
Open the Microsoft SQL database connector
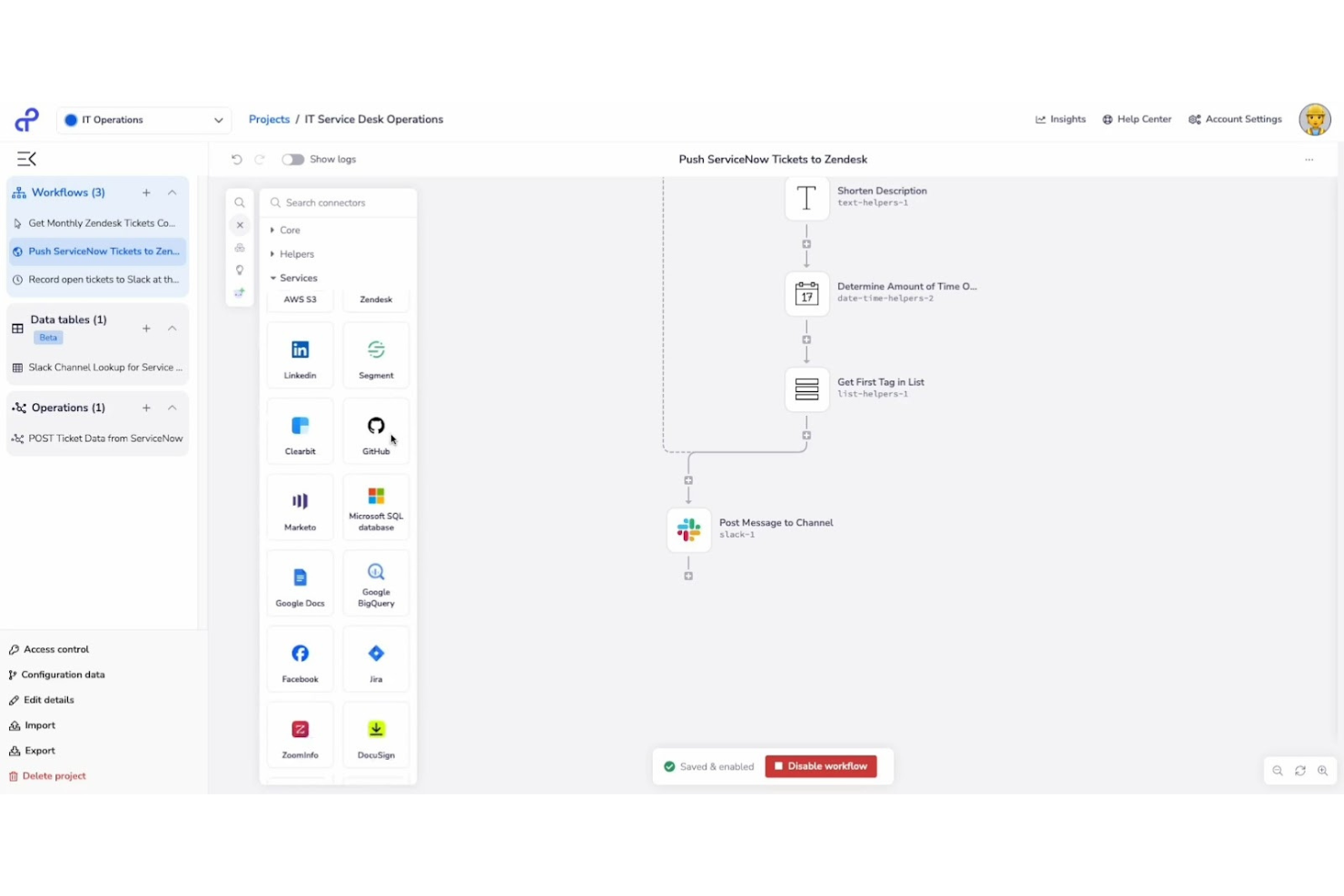(x=375, y=507)
